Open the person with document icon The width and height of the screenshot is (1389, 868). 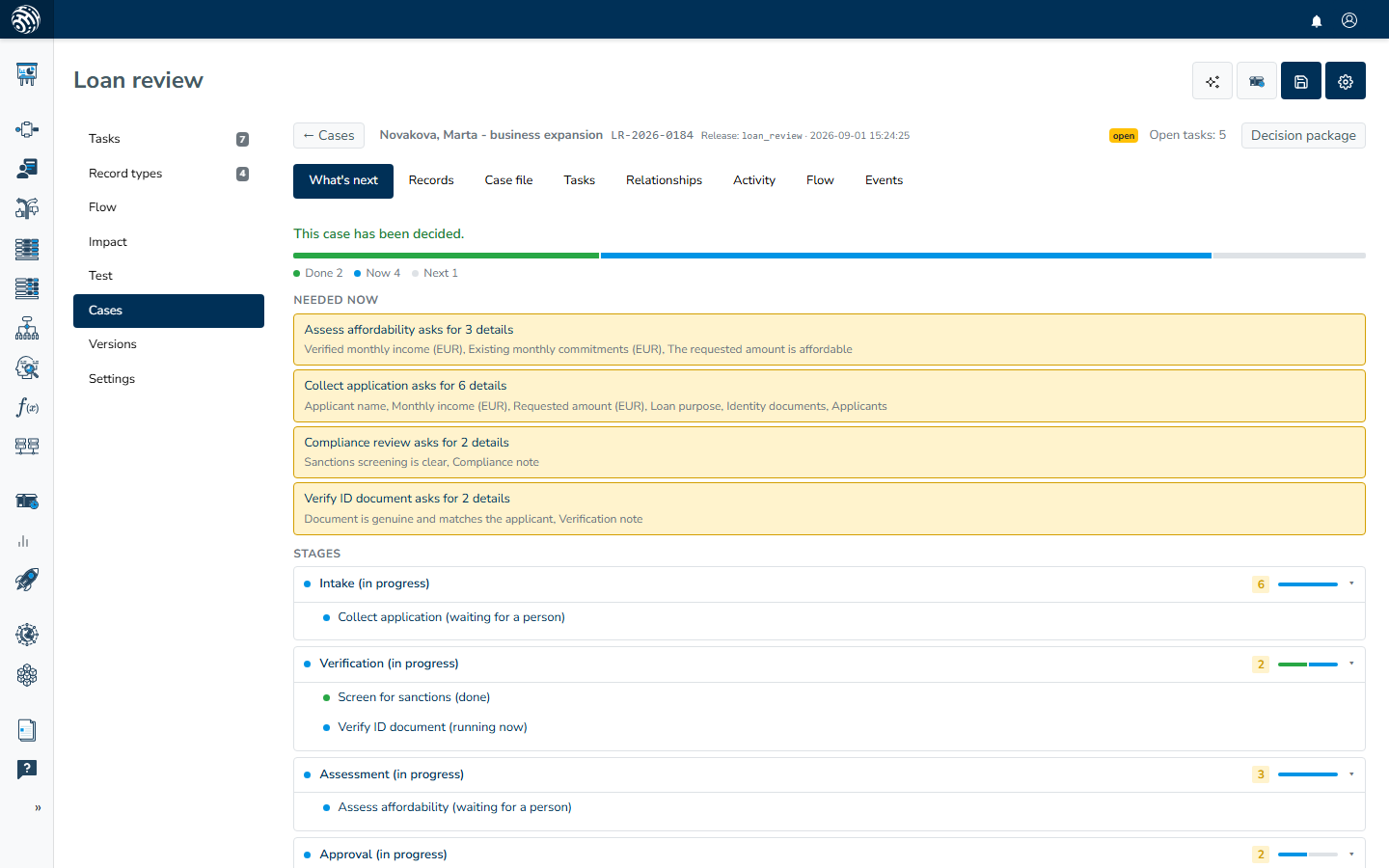click(27, 169)
